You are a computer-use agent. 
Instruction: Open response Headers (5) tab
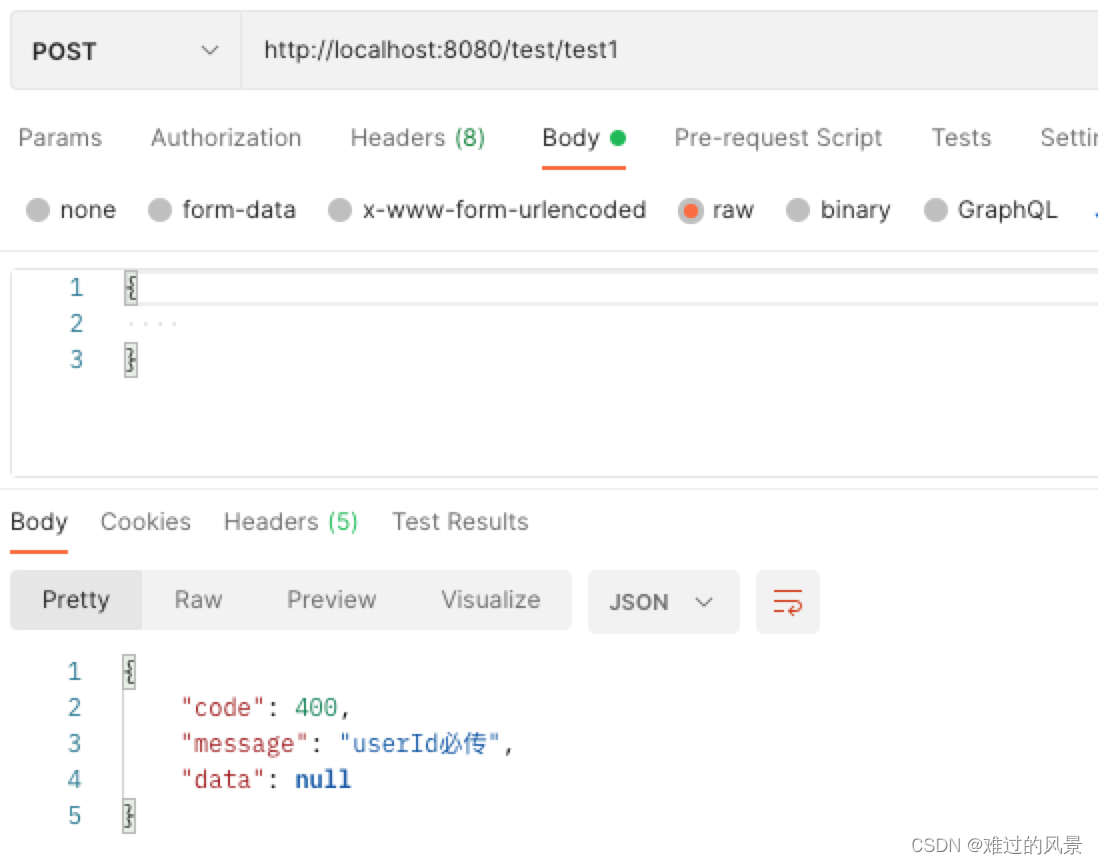(291, 522)
